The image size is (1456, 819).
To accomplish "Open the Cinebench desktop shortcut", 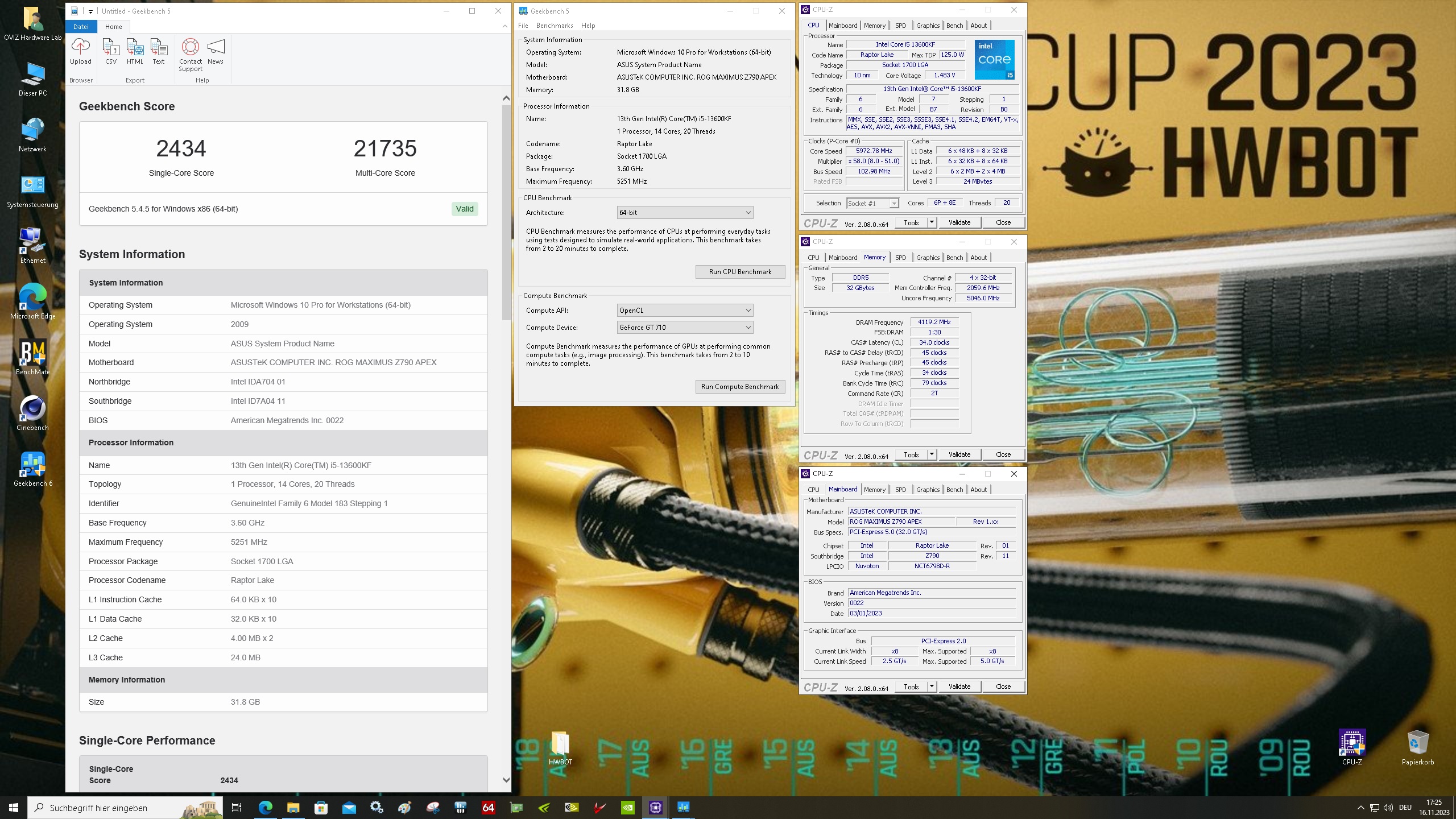I will click(x=32, y=413).
